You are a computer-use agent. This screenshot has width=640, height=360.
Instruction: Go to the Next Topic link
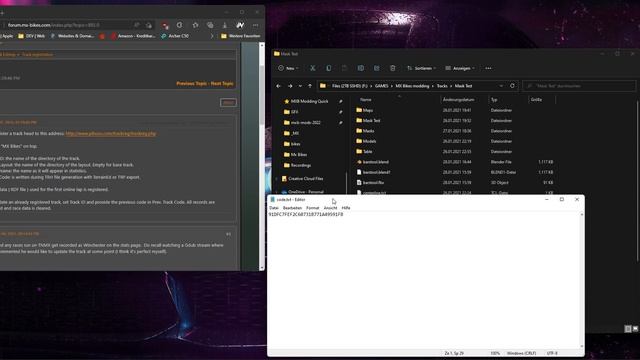click(222, 84)
